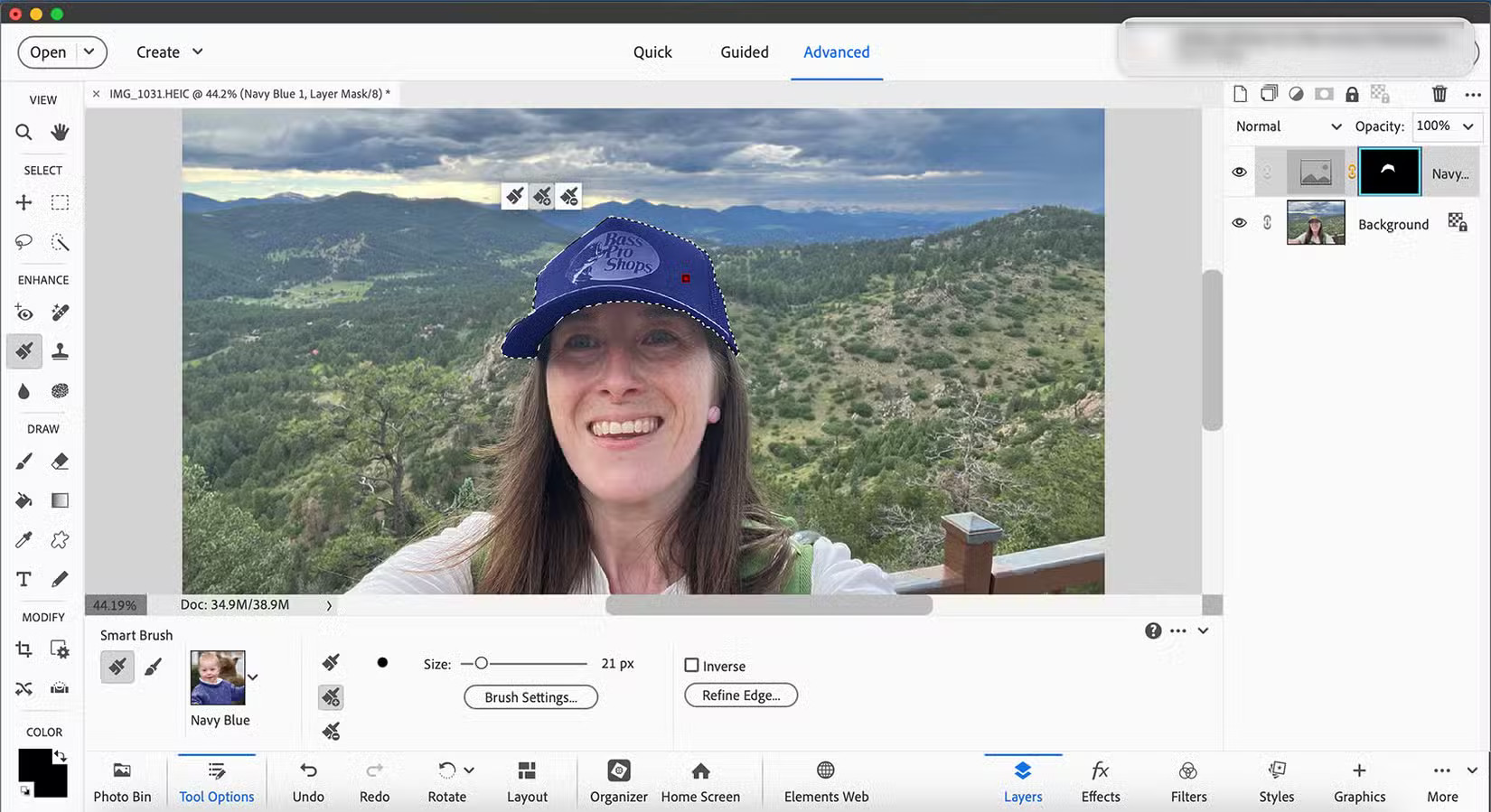Image resolution: width=1491 pixels, height=812 pixels.
Task: Activate the Crop tool
Action: (x=24, y=649)
